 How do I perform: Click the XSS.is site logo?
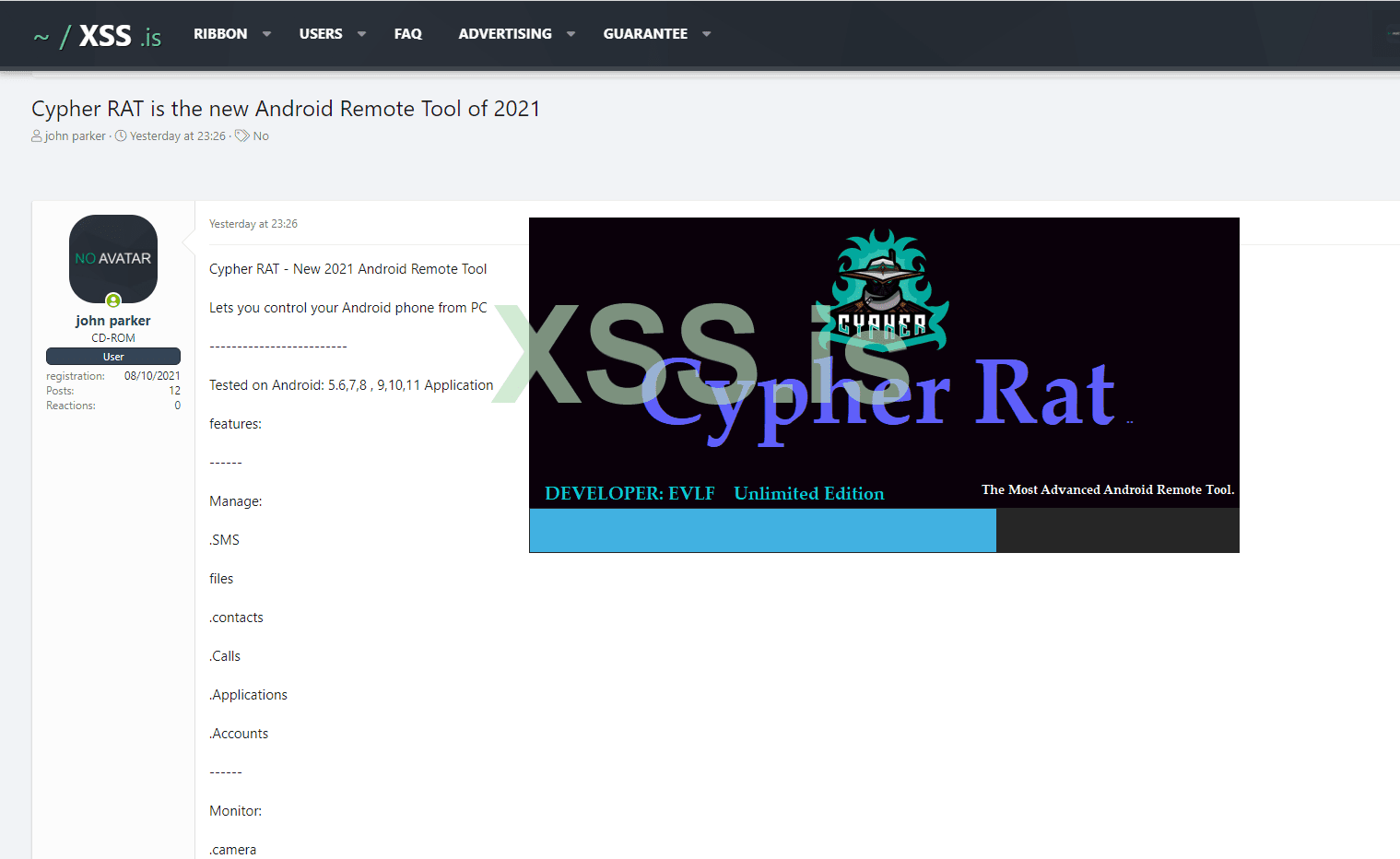[x=97, y=36]
